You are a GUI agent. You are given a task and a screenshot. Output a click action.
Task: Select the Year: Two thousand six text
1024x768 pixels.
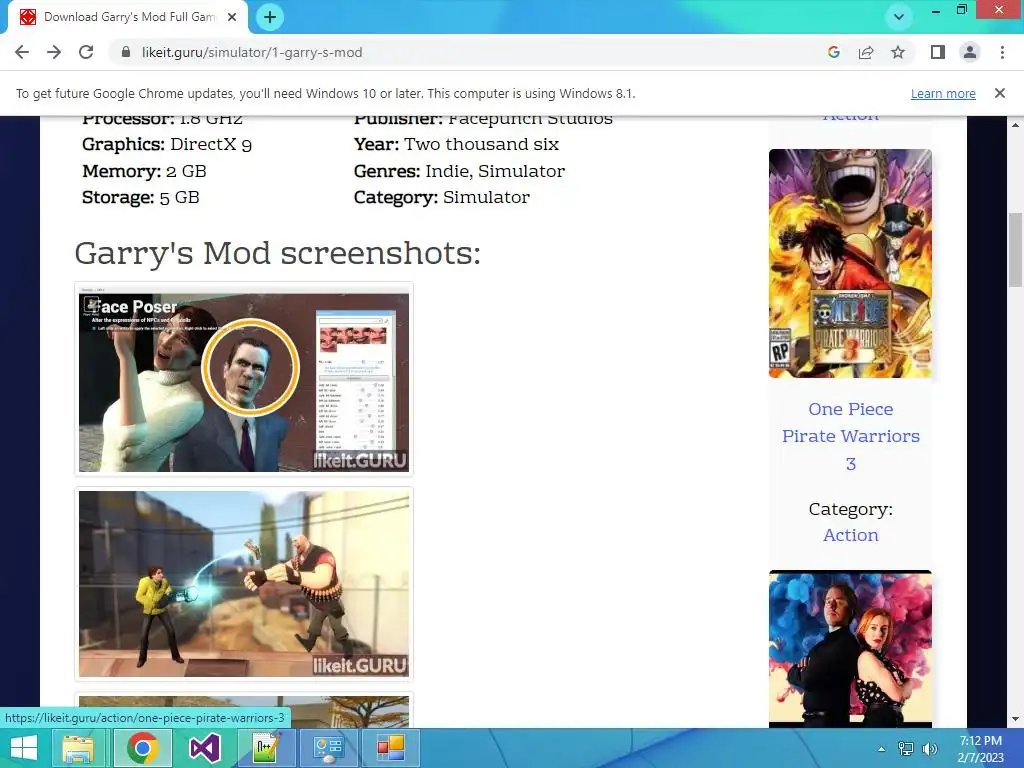[456, 144]
